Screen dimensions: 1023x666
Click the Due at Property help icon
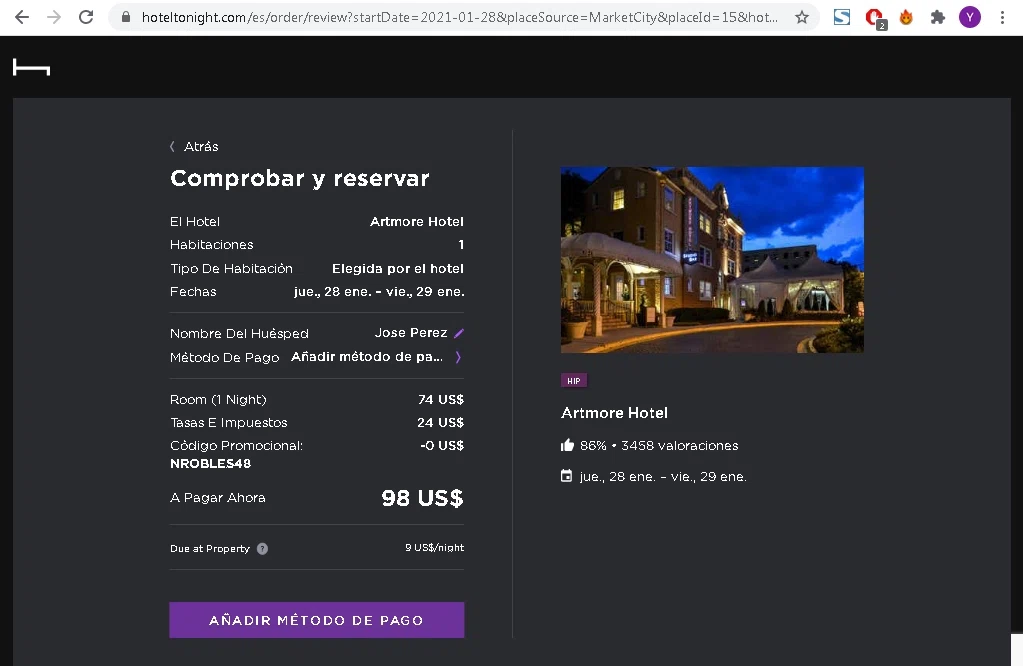click(262, 549)
